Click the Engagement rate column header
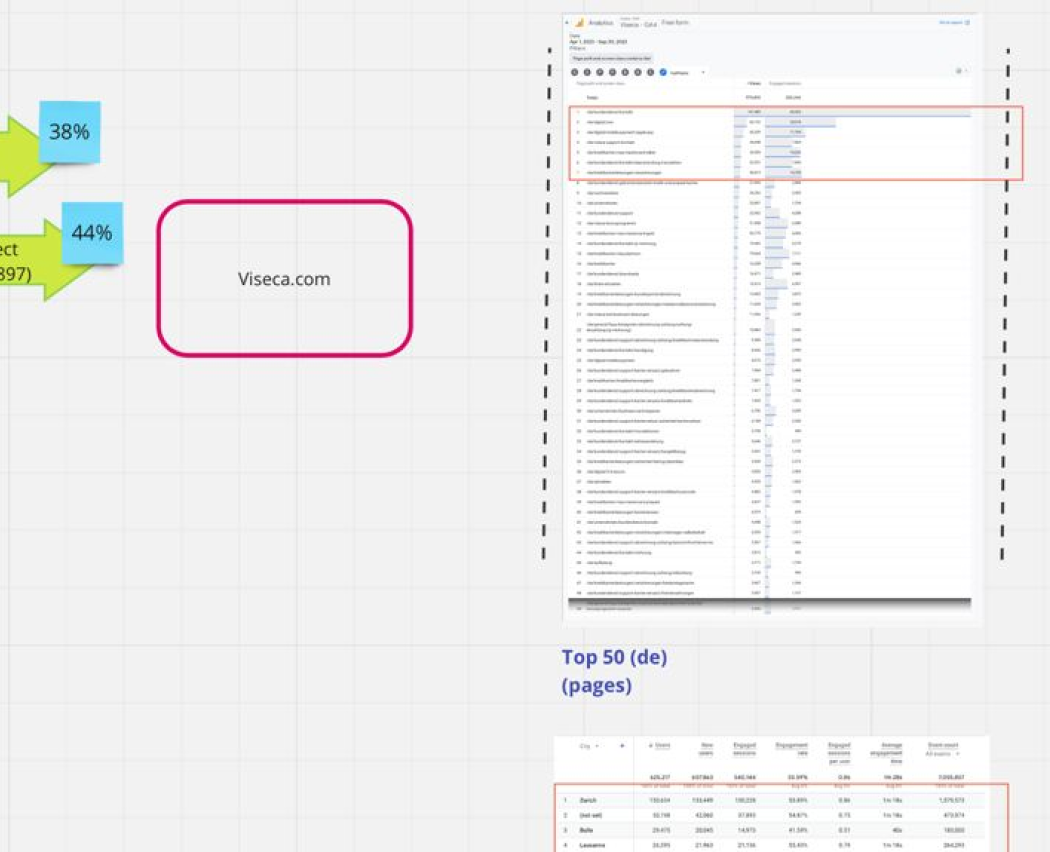The height and width of the screenshot is (852, 1050). 792,749
